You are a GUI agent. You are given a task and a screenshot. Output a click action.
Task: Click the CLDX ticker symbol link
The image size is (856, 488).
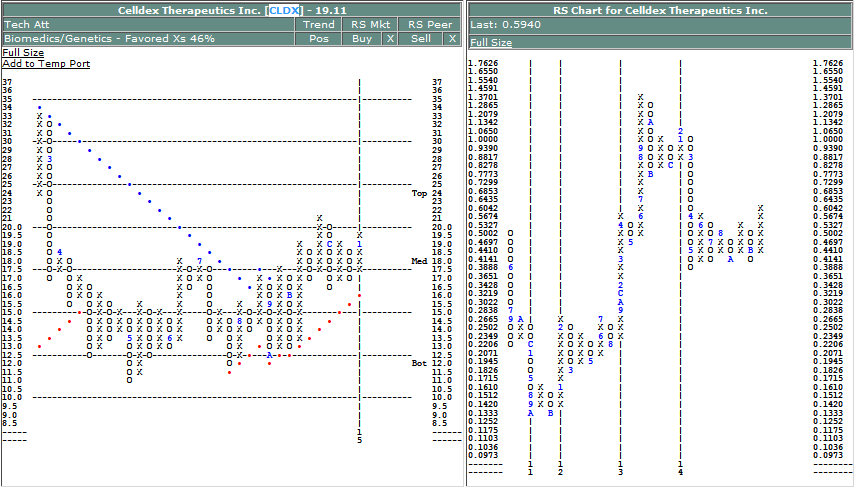(x=284, y=10)
